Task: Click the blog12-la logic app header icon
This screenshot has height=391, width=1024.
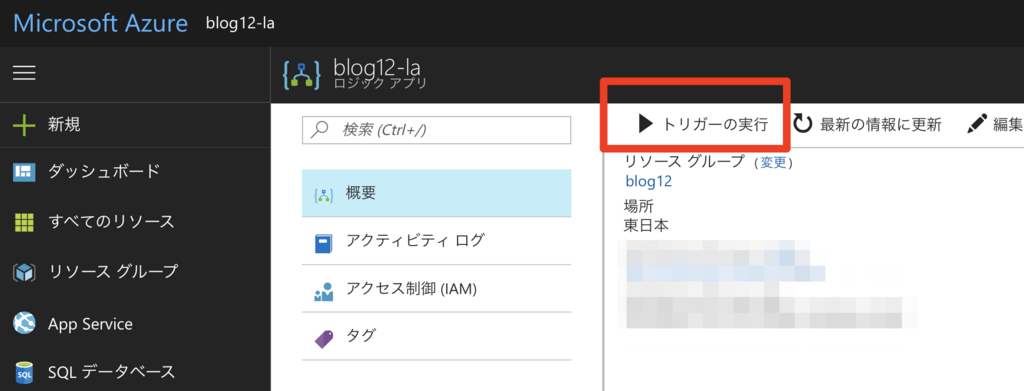Action: [x=302, y=74]
